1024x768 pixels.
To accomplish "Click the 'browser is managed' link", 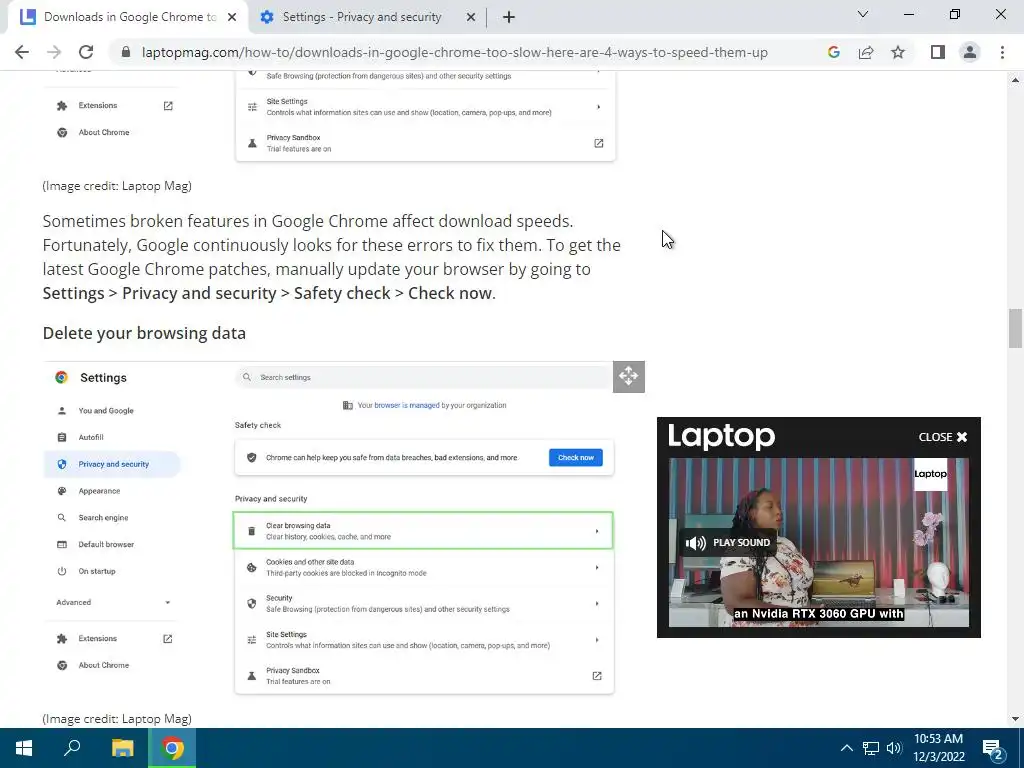I will click(x=406, y=405).
